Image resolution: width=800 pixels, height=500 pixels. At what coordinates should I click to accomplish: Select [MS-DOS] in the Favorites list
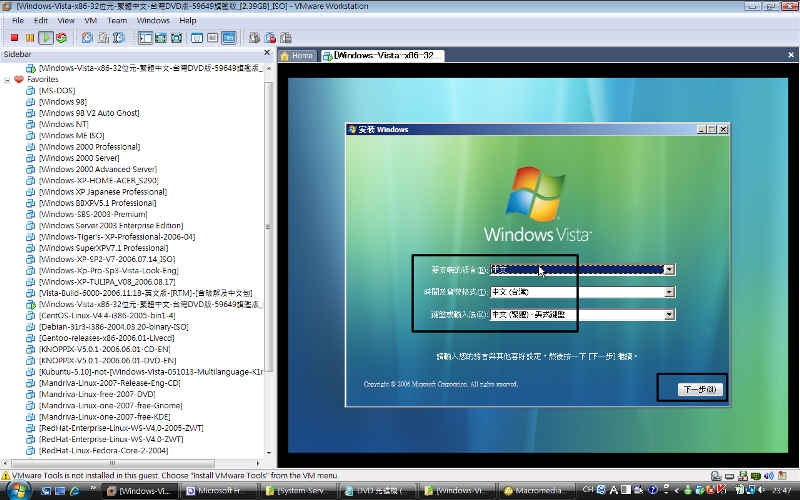[57, 90]
